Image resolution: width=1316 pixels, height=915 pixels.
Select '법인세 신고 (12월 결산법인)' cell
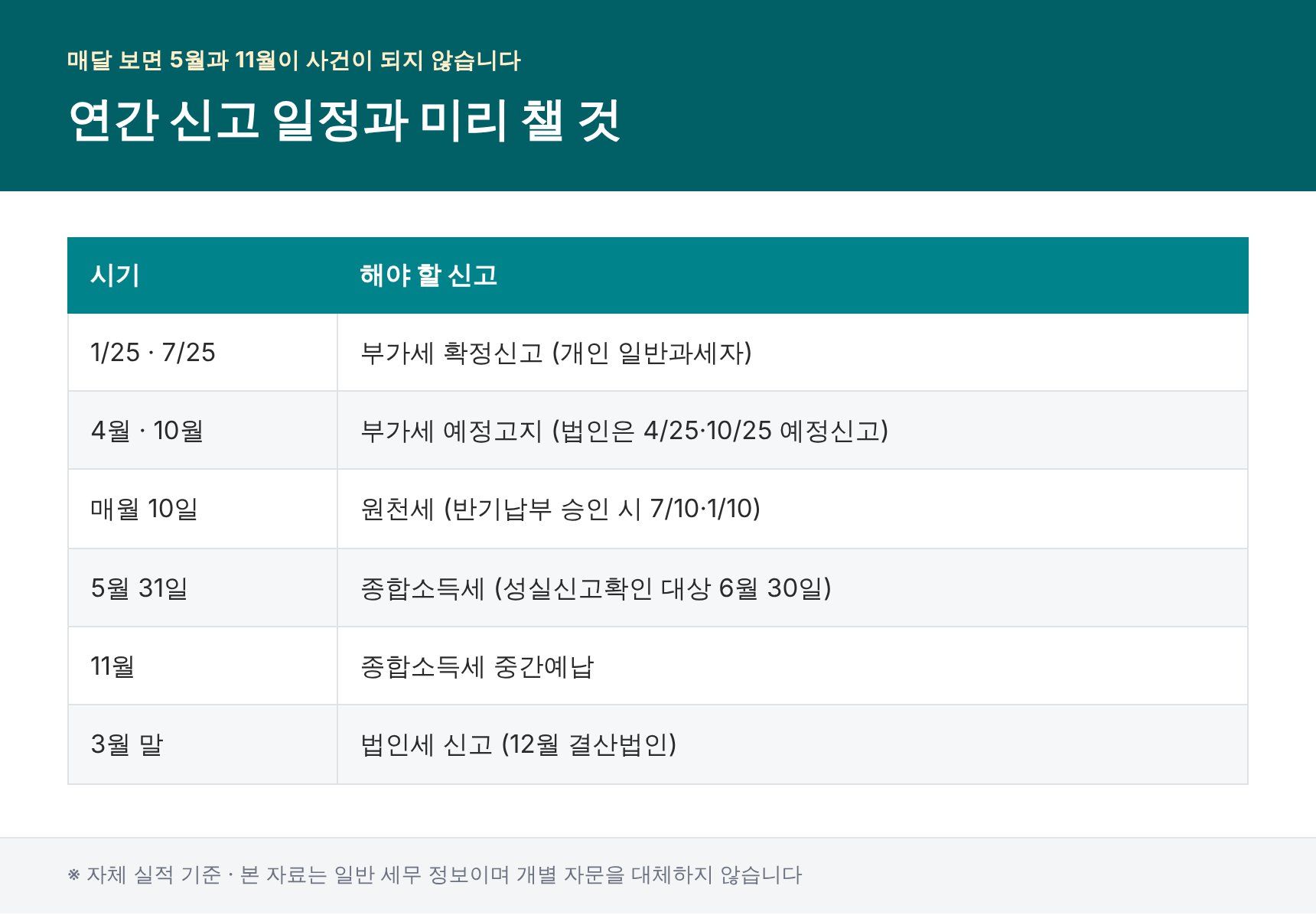pos(793,744)
